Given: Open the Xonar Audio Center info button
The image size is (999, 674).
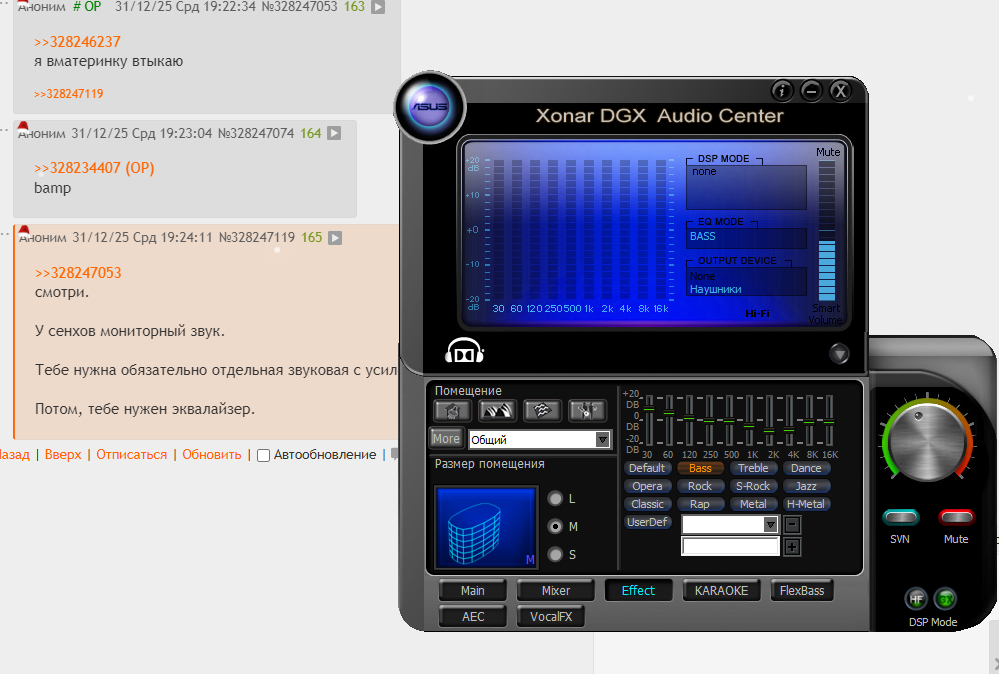Looking at the screenshot, I should coord(782,91).
